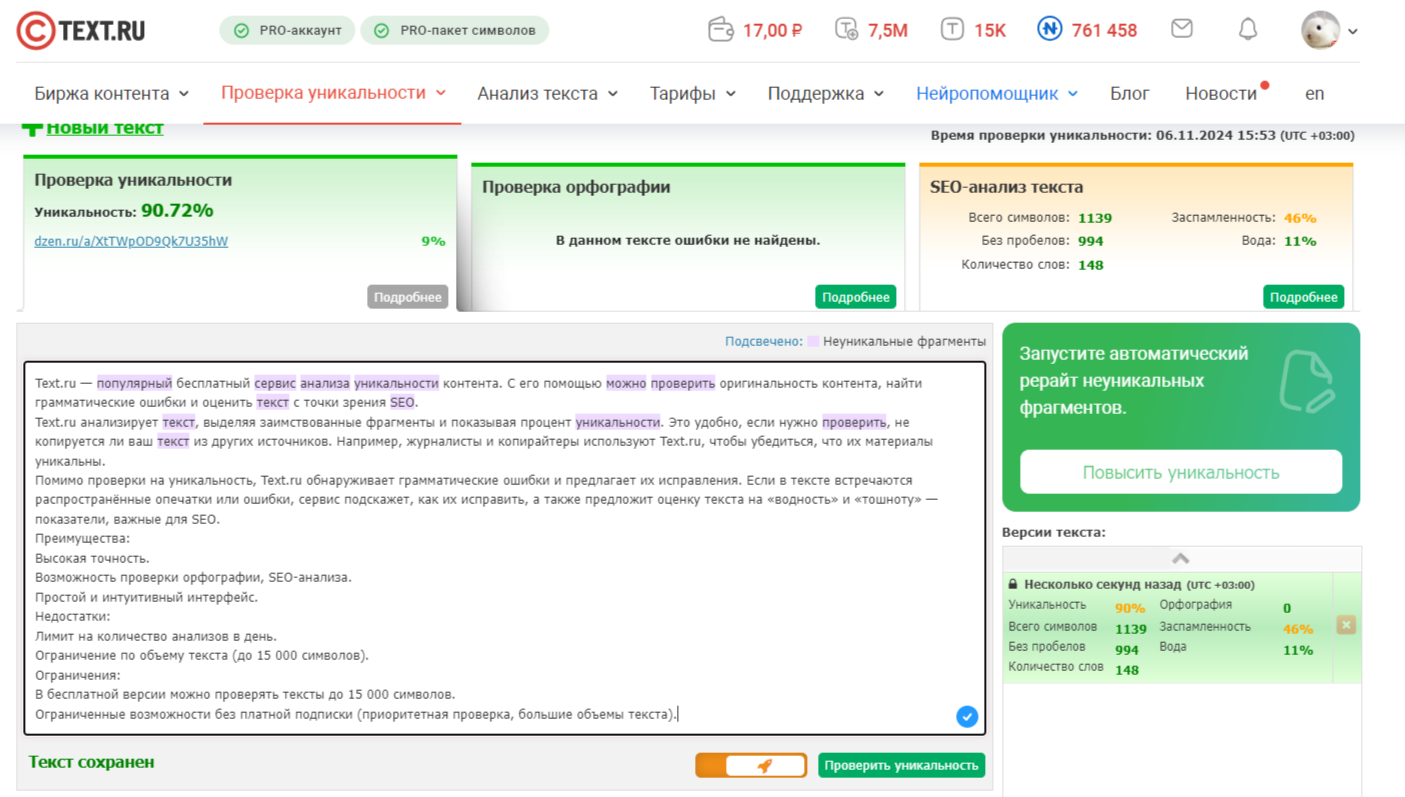Click the blue N icon beside 761 458
The width and height of the screenshot is (1405, 797).
pos(1049,30)
